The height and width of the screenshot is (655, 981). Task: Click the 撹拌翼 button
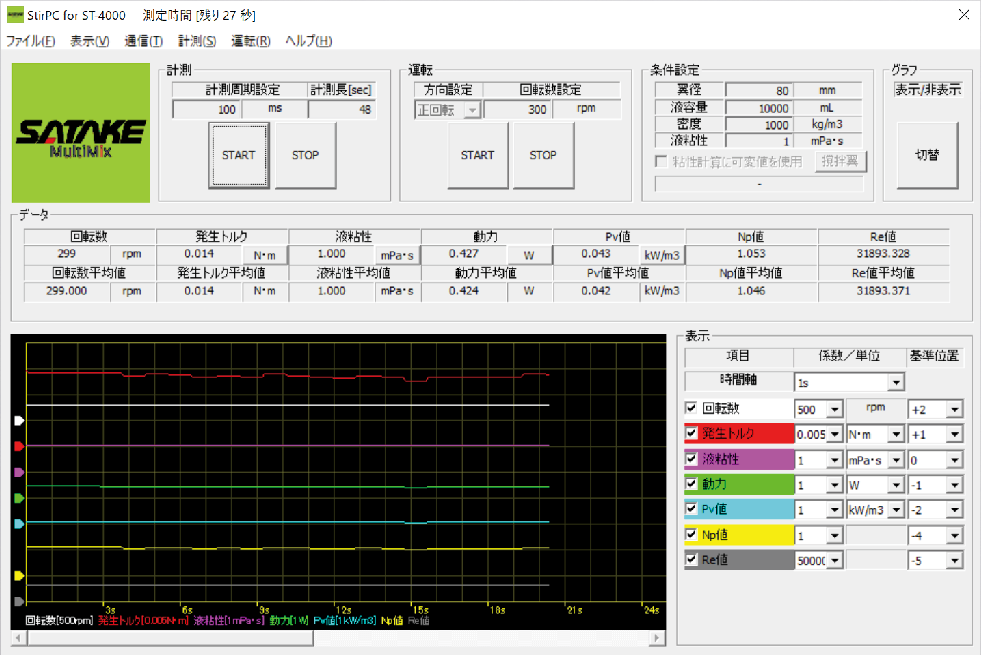point(840,161)
